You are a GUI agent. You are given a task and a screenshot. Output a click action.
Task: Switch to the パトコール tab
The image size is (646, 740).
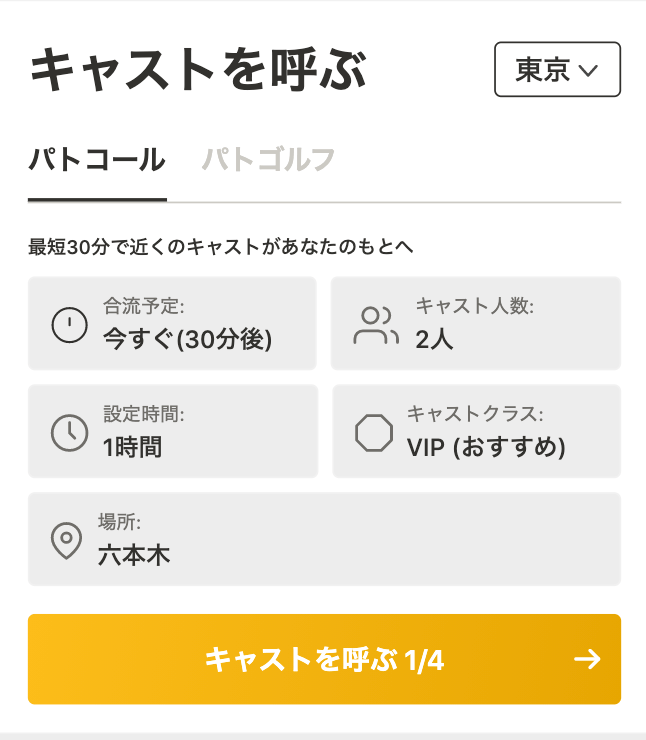click(97, 160)
